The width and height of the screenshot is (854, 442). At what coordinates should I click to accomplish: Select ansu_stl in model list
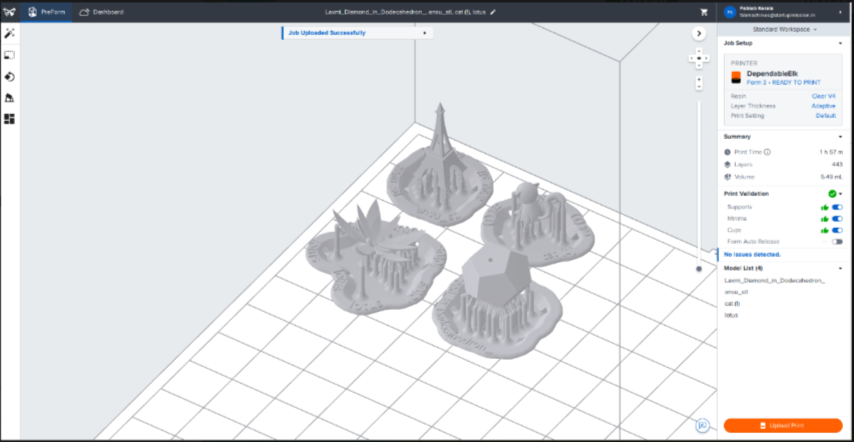click(x=736, y=292)
